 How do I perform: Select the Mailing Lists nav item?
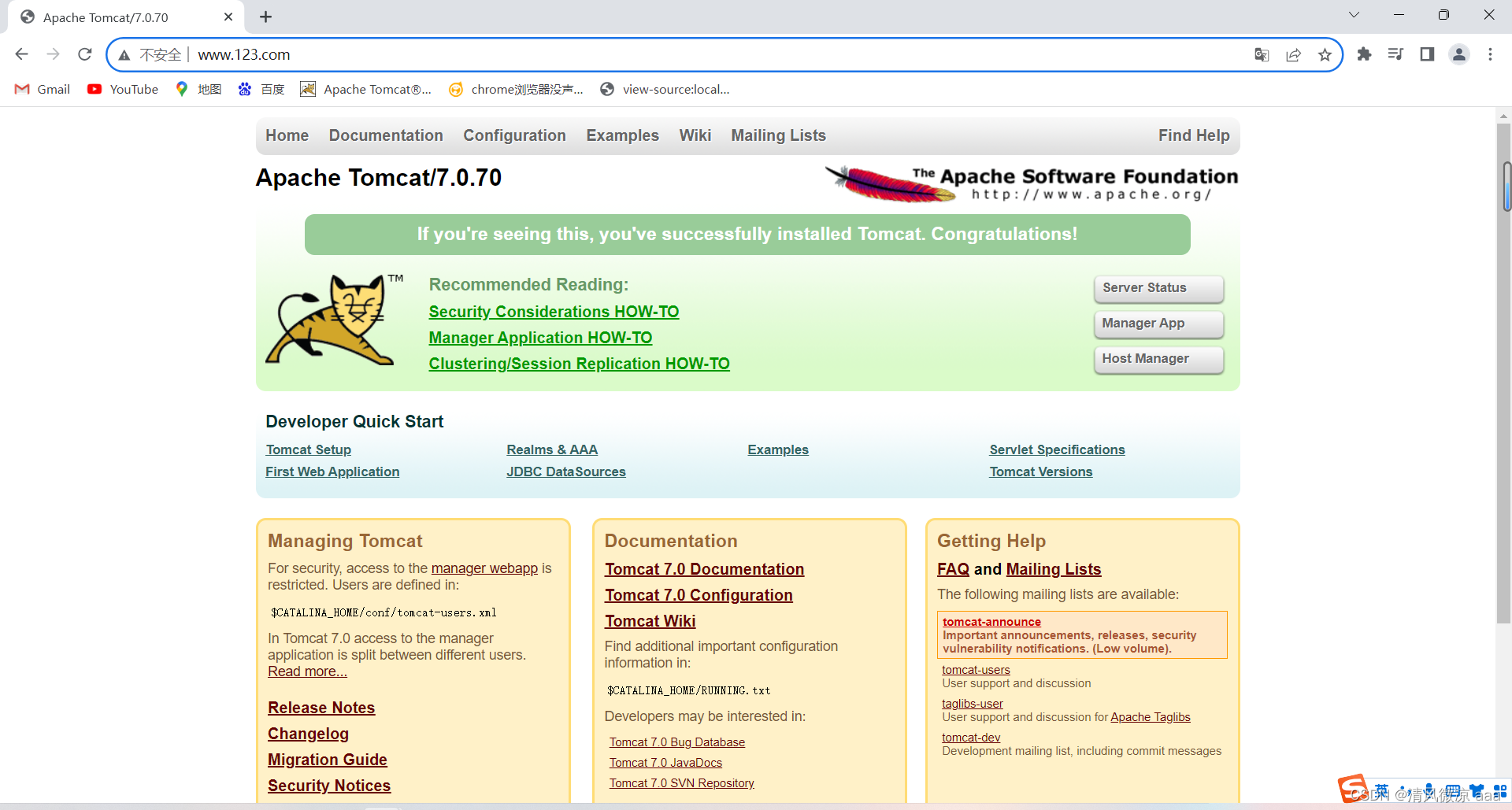pos(778,135)
